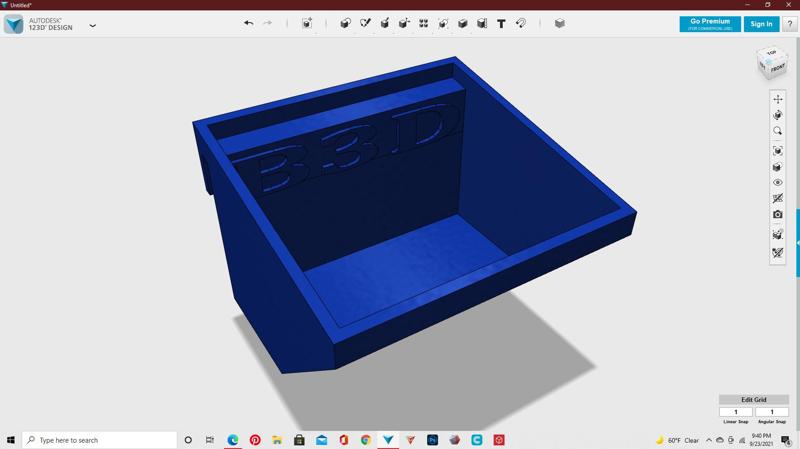The height and width of the screenshot is (449, 800).
Task: Open the Transform tool
Action: 307,23
